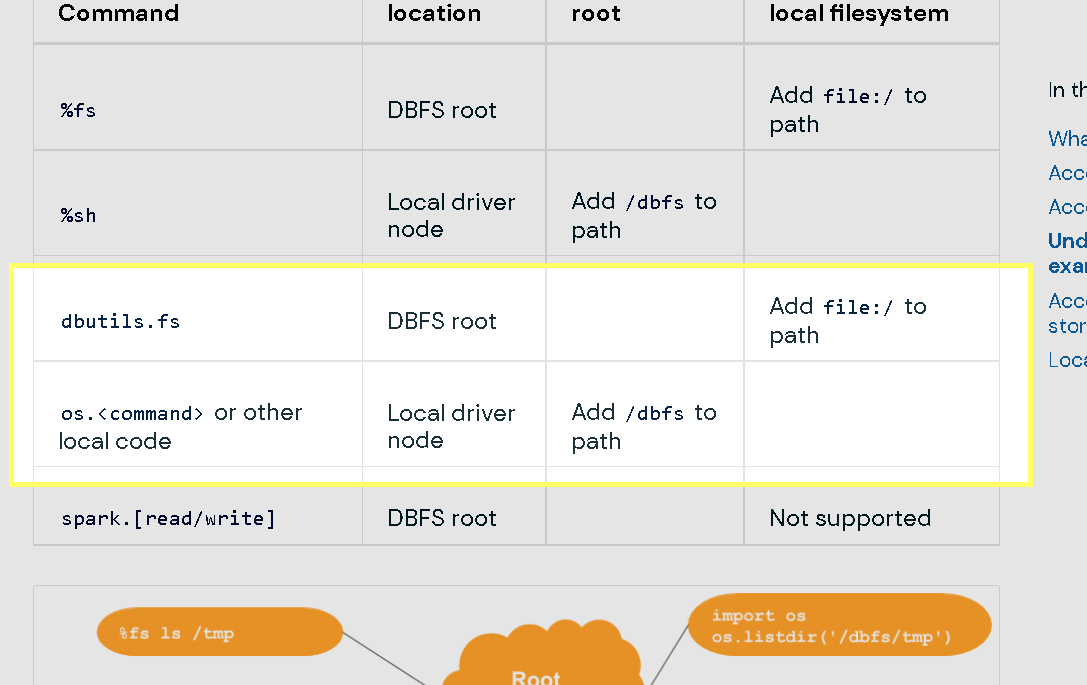
Task: Click the "os.<command> or other local code" cell
Action: pyautogui.click(x=180, y=426)
